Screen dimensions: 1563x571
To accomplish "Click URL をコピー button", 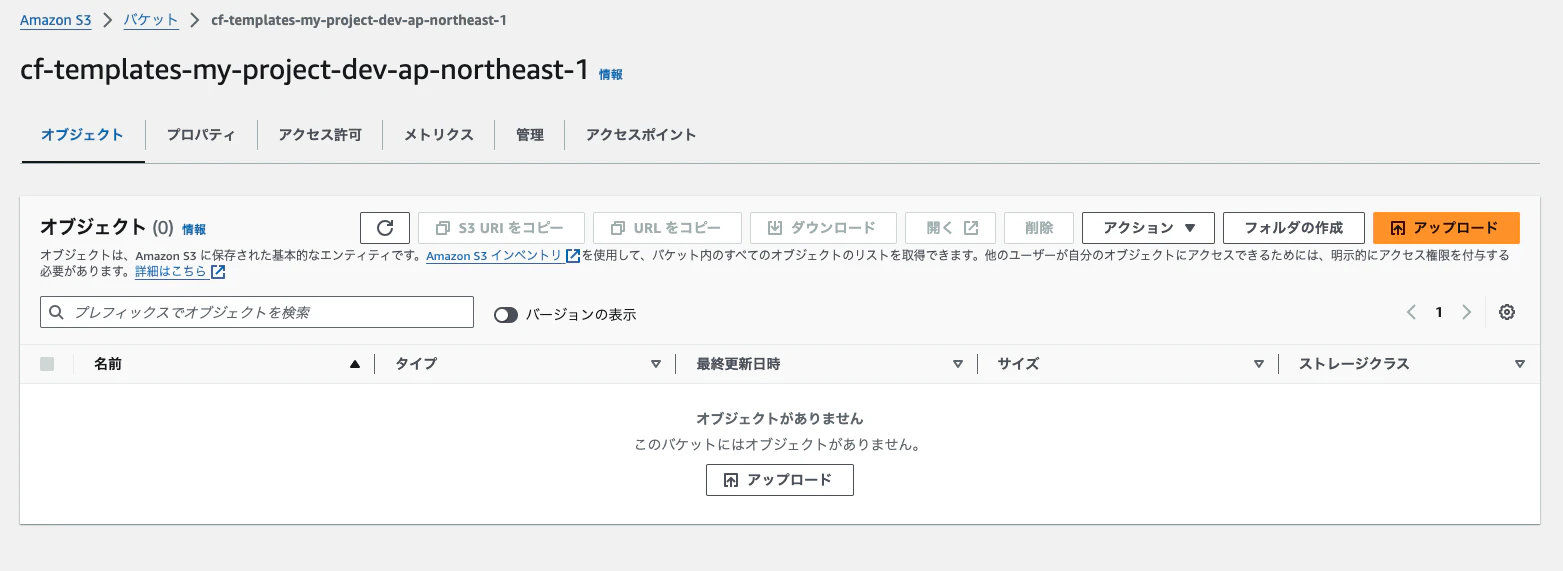I will (x=667, y=228).
